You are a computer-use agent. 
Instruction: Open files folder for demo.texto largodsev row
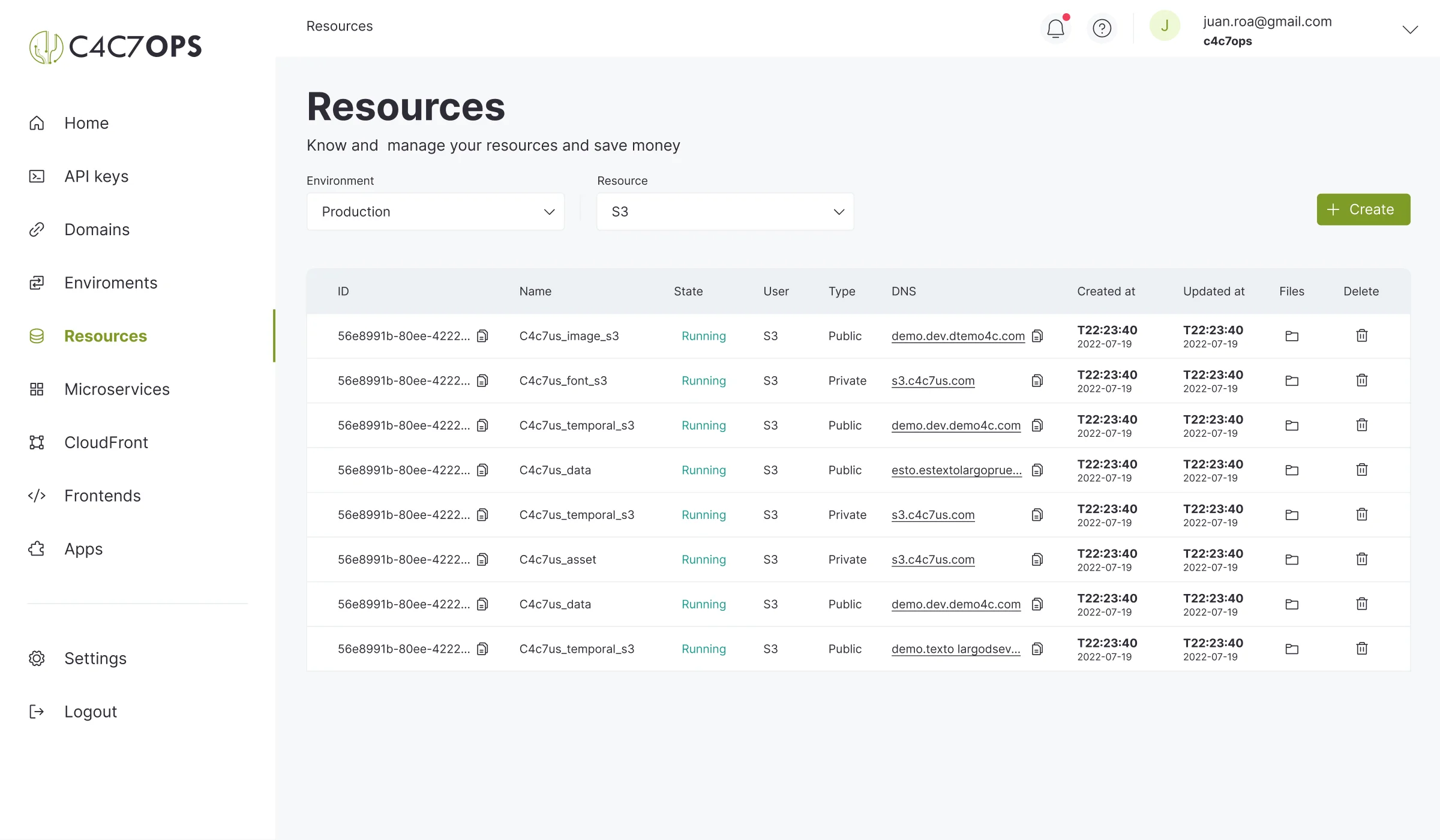(1292, 649)
